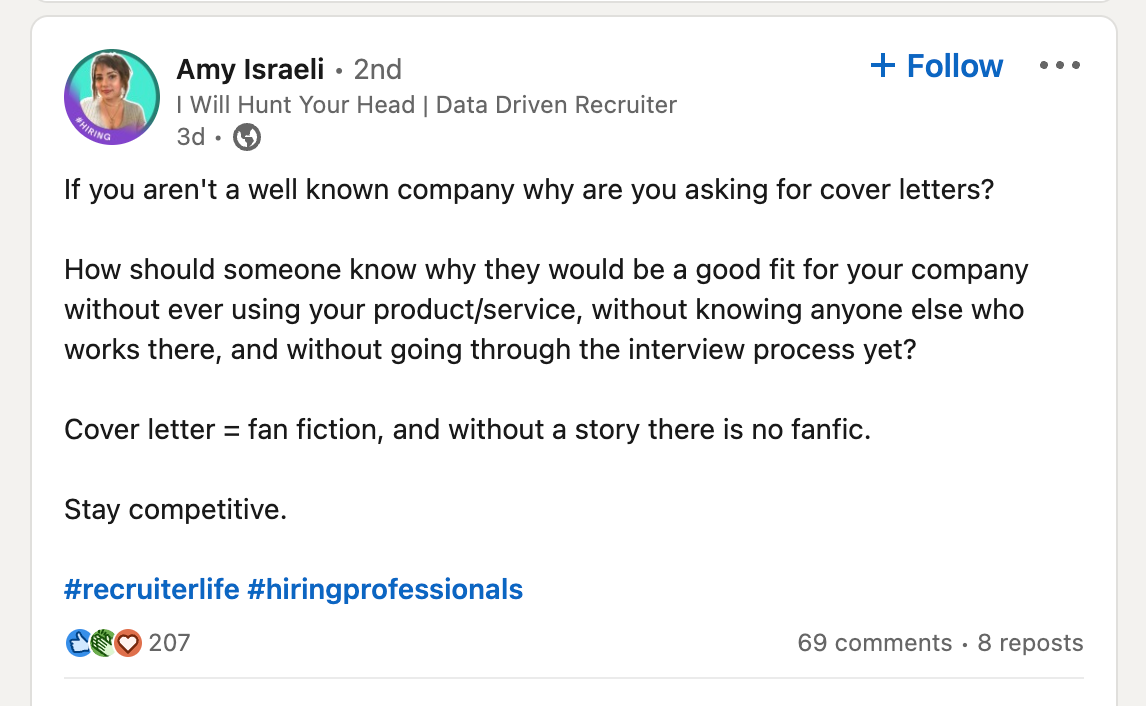Click the 2nd degree connection label

[x=378, y=69]
